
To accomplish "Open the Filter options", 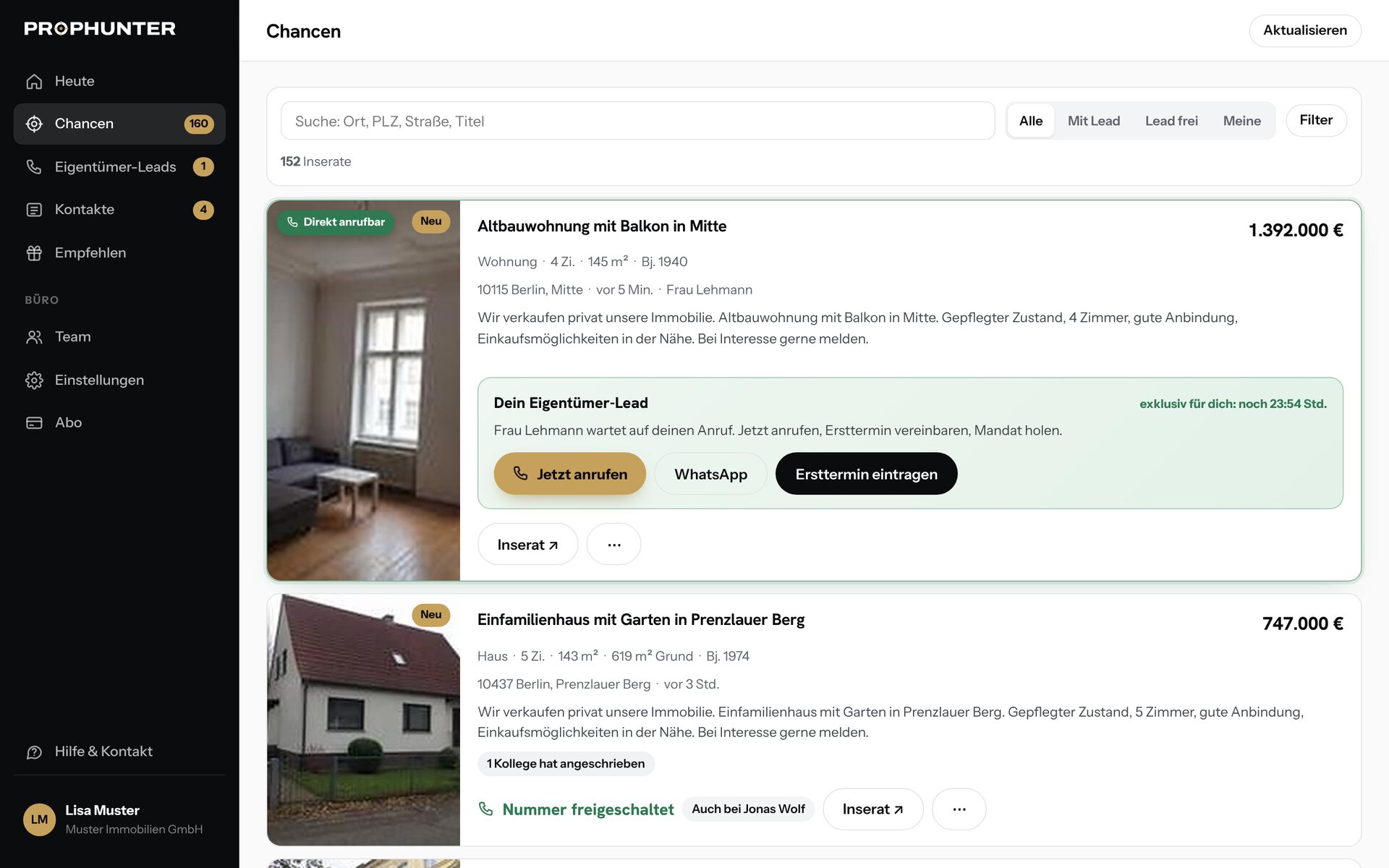I will pyautogui.click(x=1316, y=120).
